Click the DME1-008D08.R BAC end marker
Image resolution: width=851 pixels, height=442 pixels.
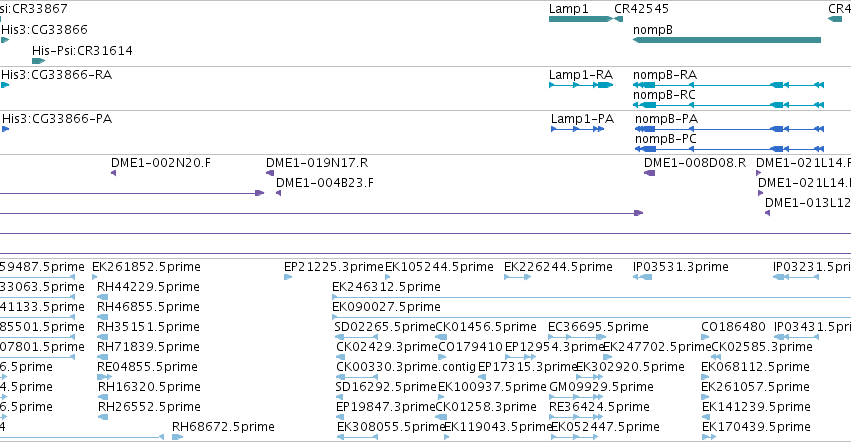tap(649, 173)
